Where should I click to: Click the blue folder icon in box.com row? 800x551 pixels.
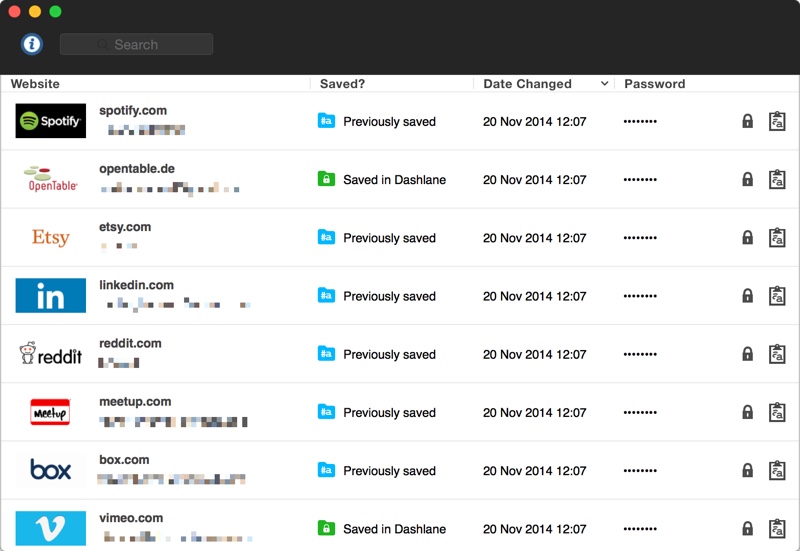pyautogui.click(x=327, y=470)
